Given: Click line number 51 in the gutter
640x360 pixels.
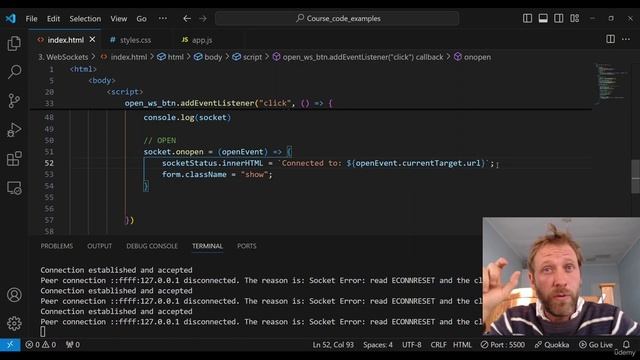Looking at the screenshot, I should pos(49,152).
